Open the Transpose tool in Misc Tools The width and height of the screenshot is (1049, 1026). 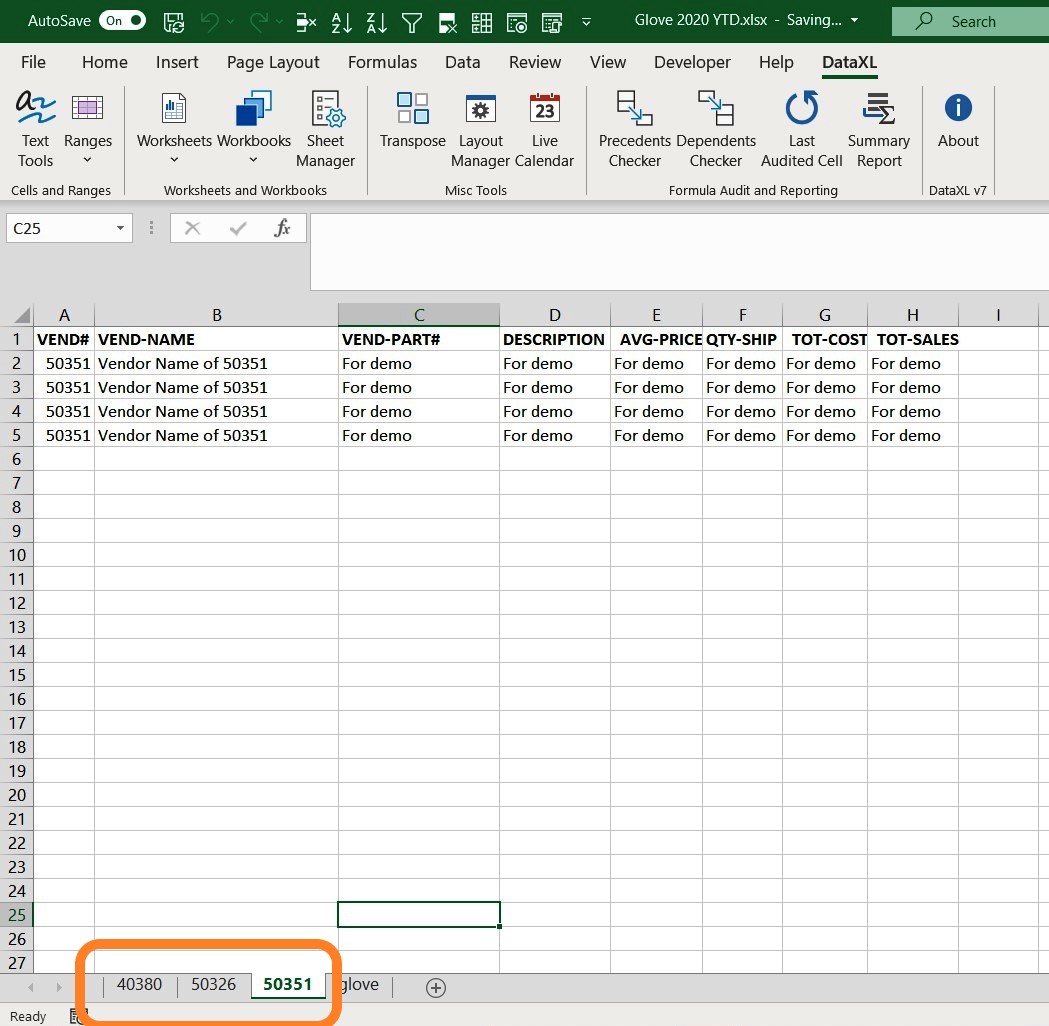coord(412,125)
